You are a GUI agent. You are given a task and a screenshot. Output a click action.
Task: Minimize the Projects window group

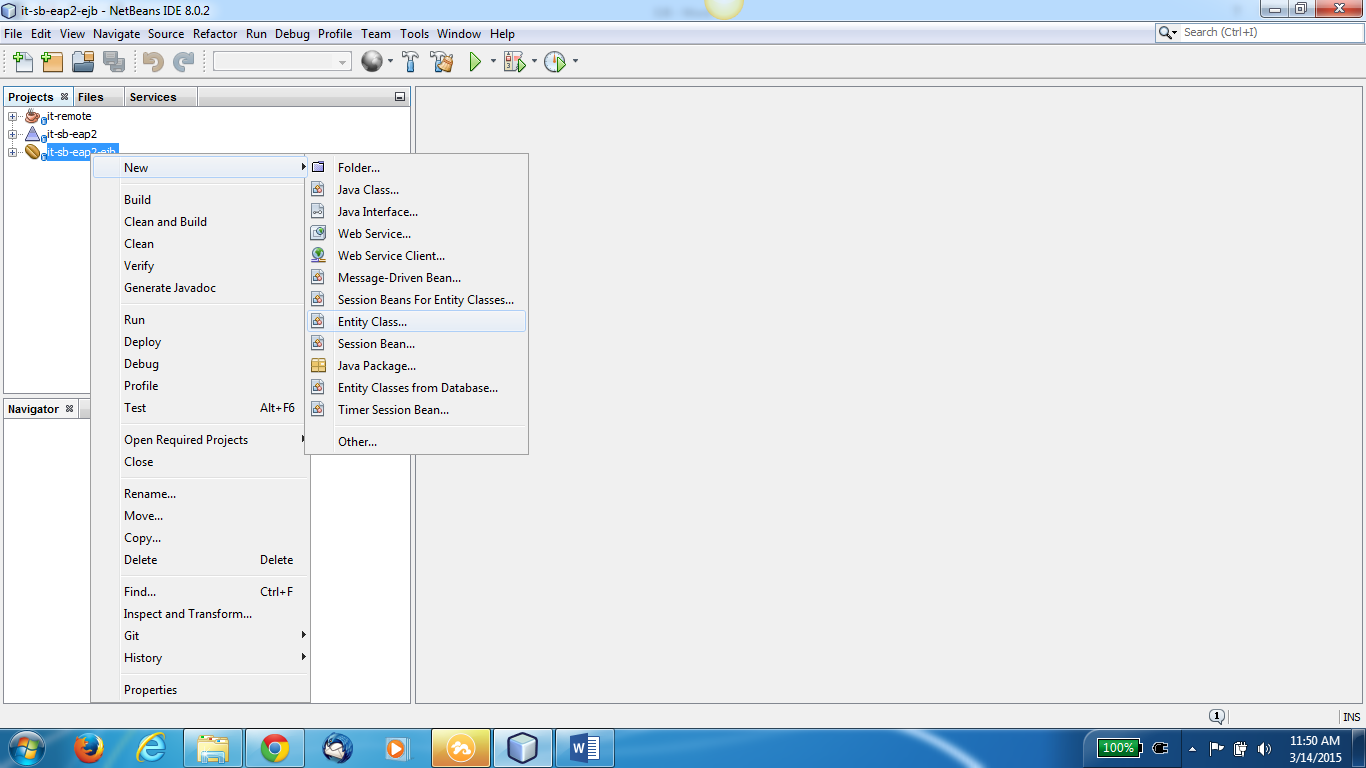click(x=400, y=97)
